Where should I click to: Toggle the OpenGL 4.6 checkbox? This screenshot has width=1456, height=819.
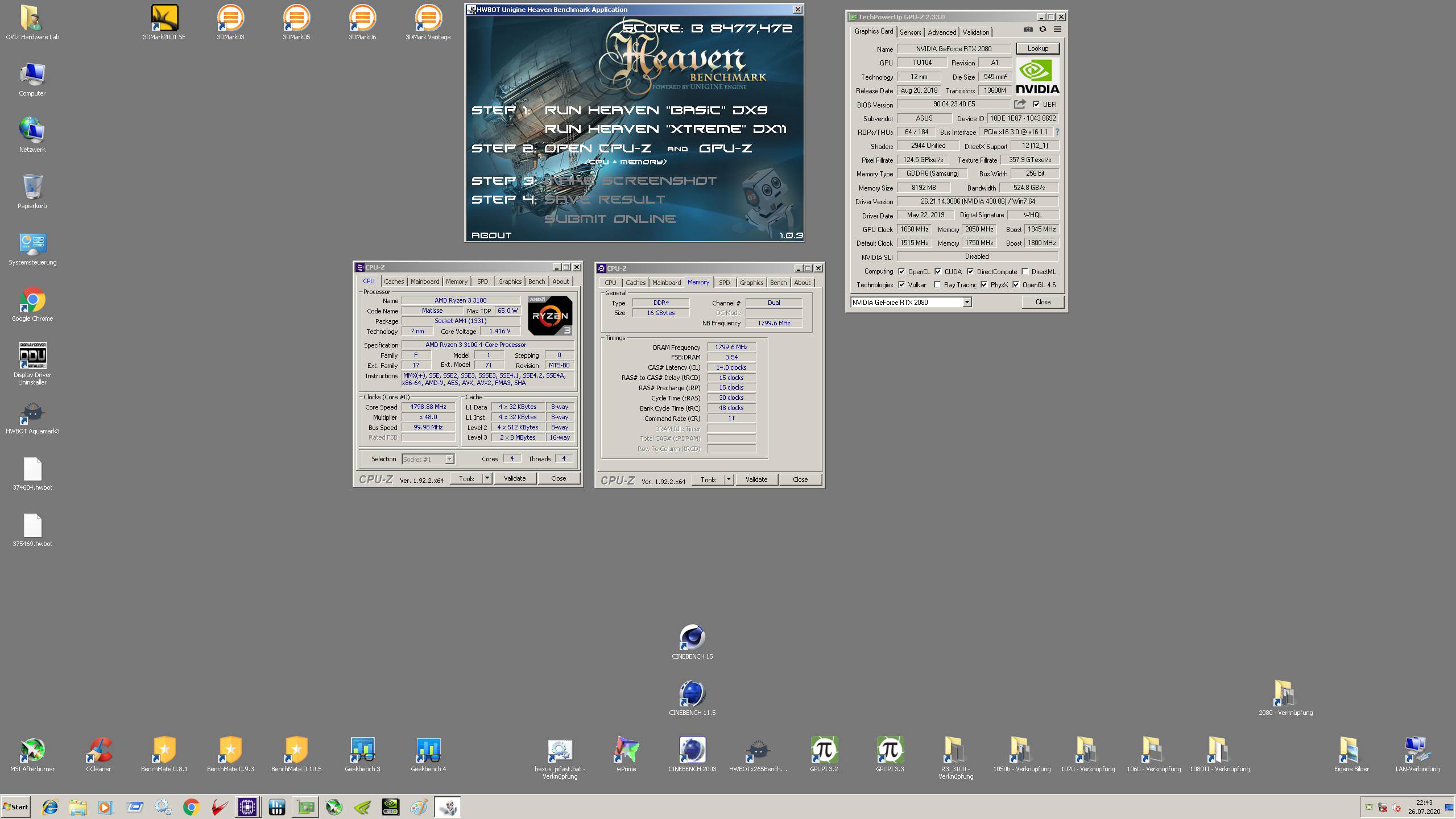point(1016,284)
